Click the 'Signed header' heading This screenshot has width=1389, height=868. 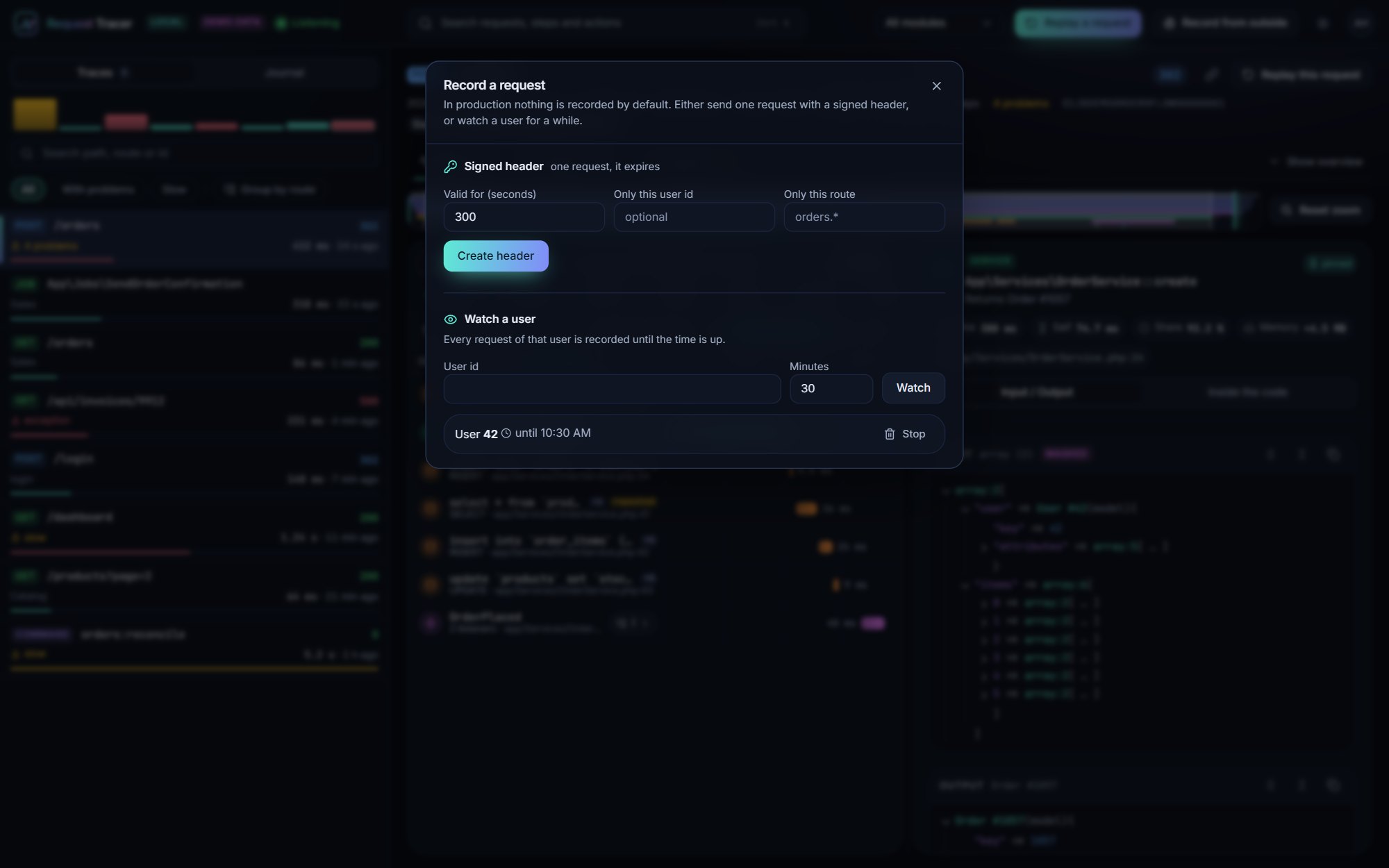pos(504,167)
